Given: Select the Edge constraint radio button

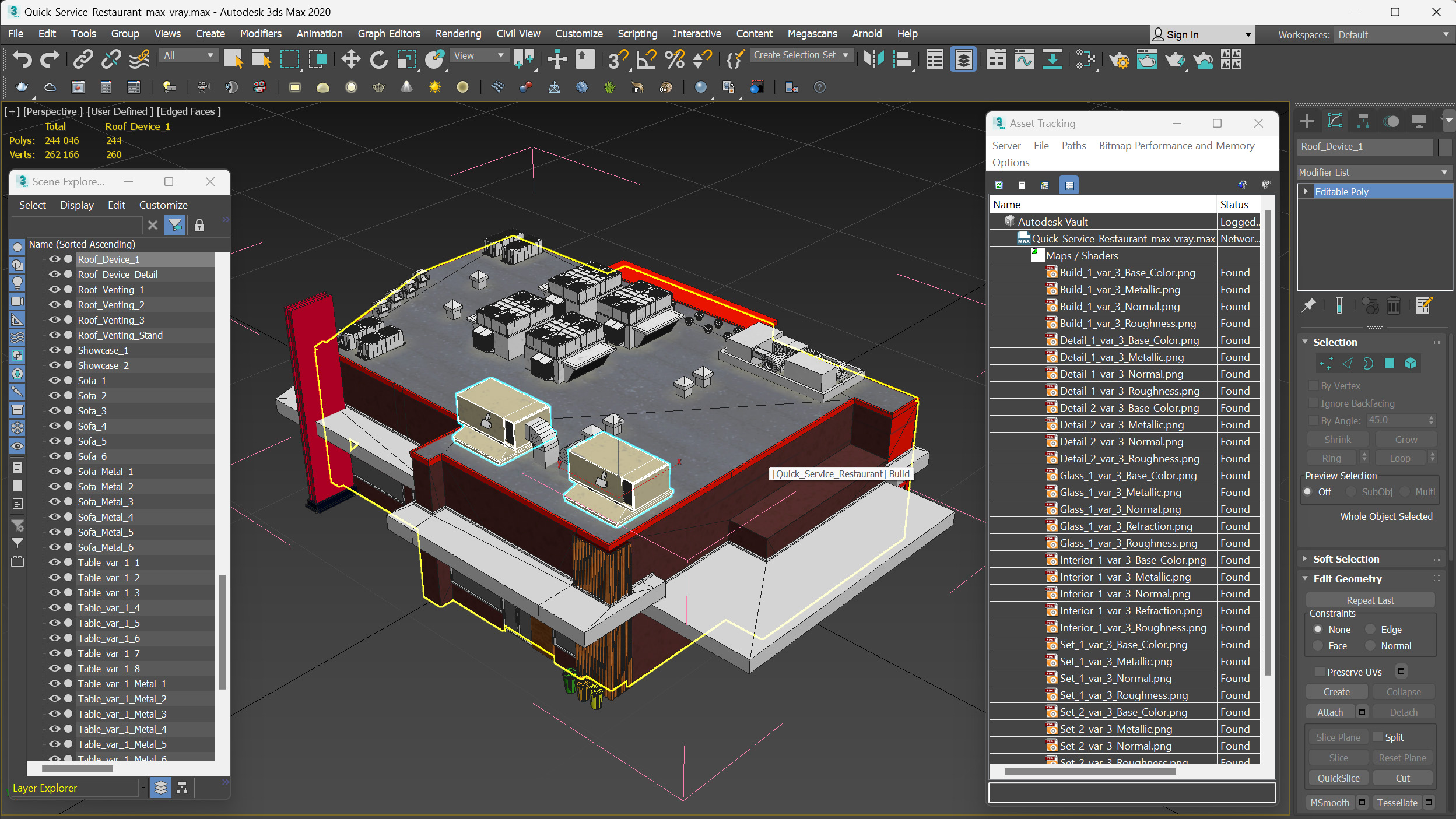Looking at the screenshot, I should click(1370, 629).
